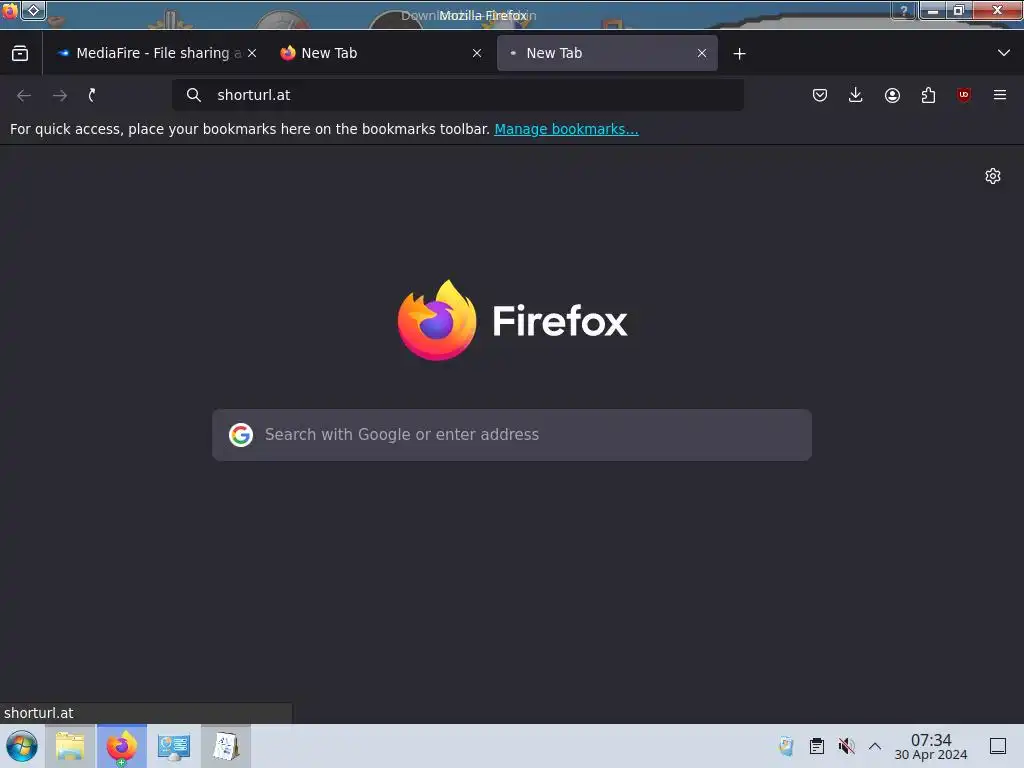
Task: Activate Firefox from the taskbar
Action: (x=121, y=746)
